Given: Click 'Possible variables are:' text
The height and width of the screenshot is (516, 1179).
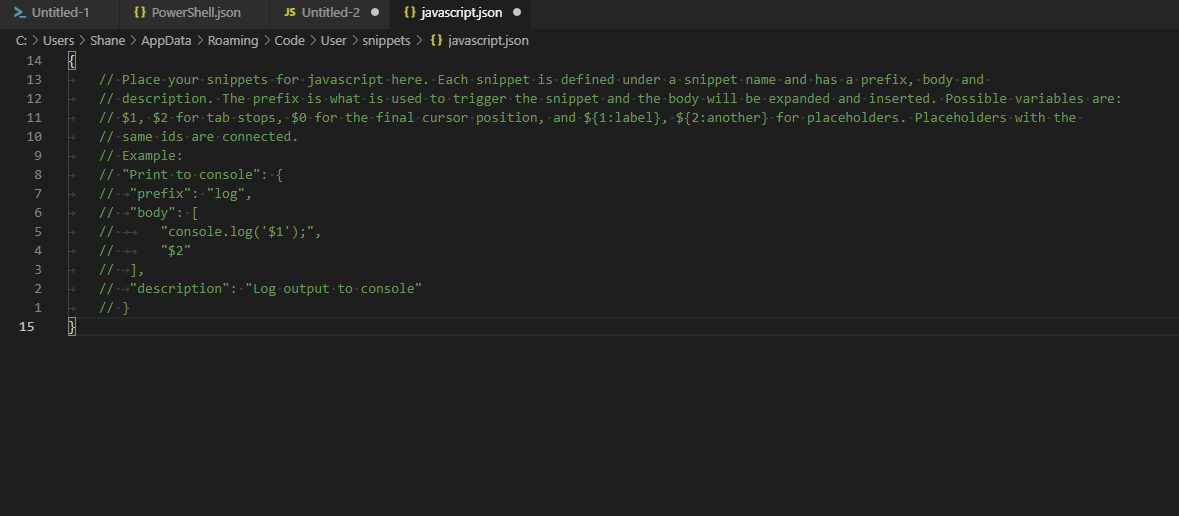Looking at the screenshot, I should pyautogui.click(x=1034, y=99).
